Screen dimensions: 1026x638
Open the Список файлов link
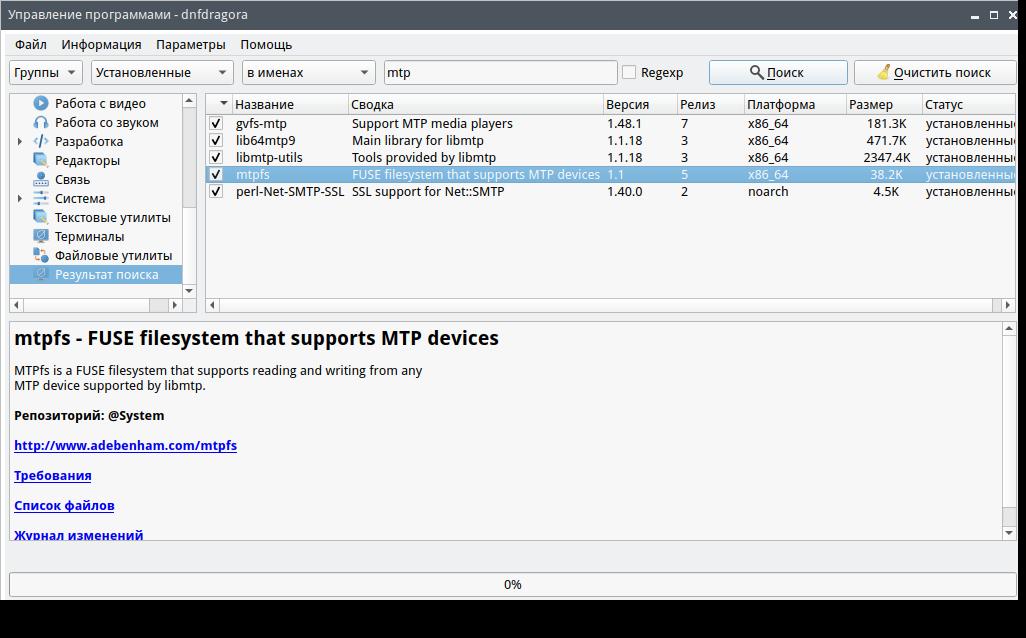[64, 506]
